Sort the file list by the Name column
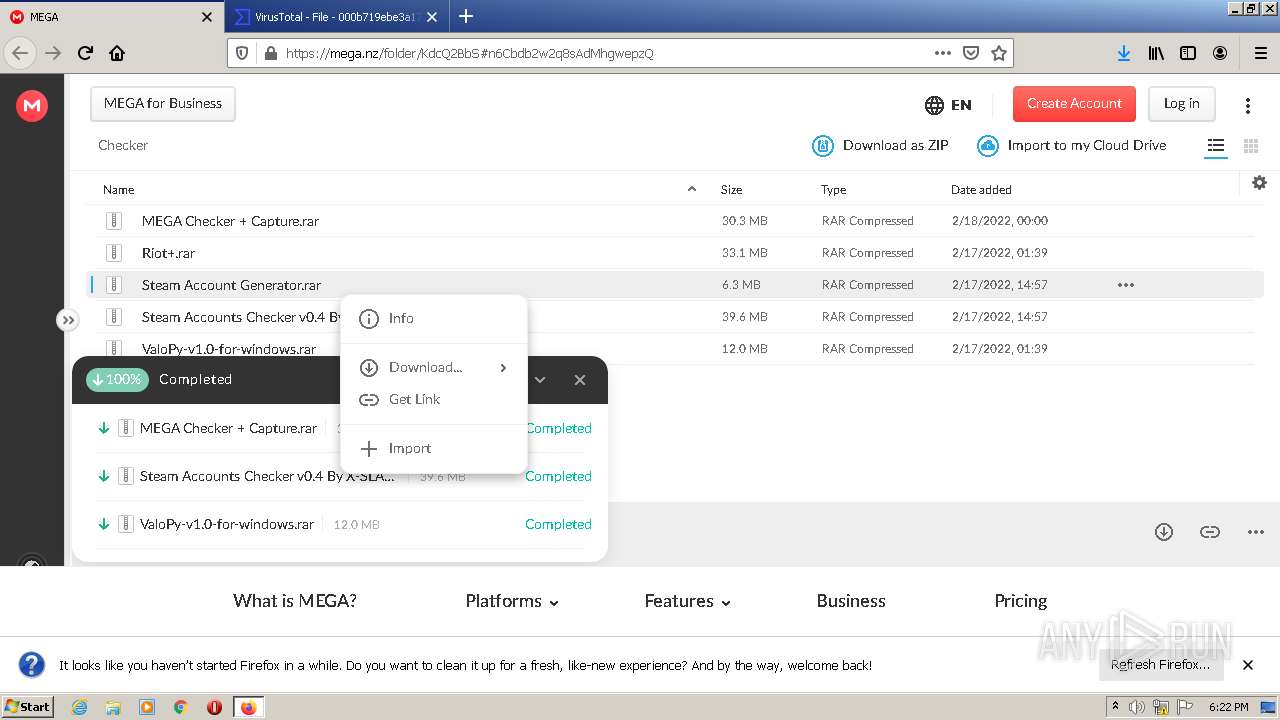 (118, 189)
